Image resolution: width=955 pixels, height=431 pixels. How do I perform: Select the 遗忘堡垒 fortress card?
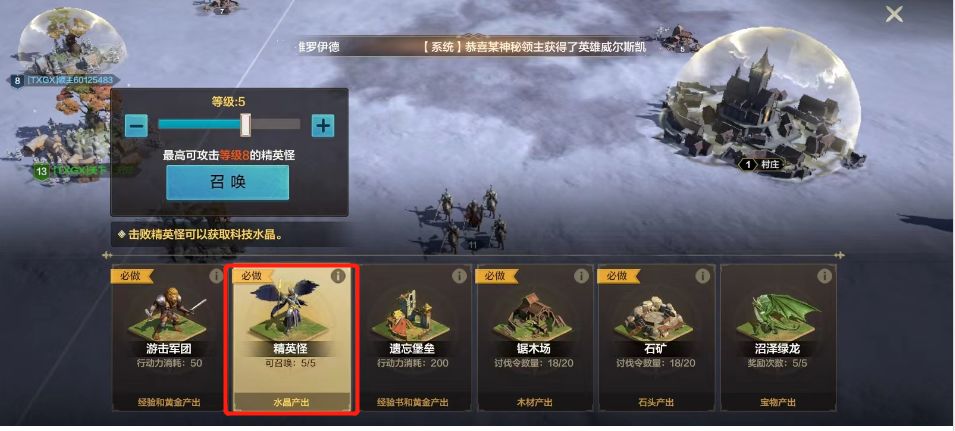pyautogui.click(x=411, y=338)
